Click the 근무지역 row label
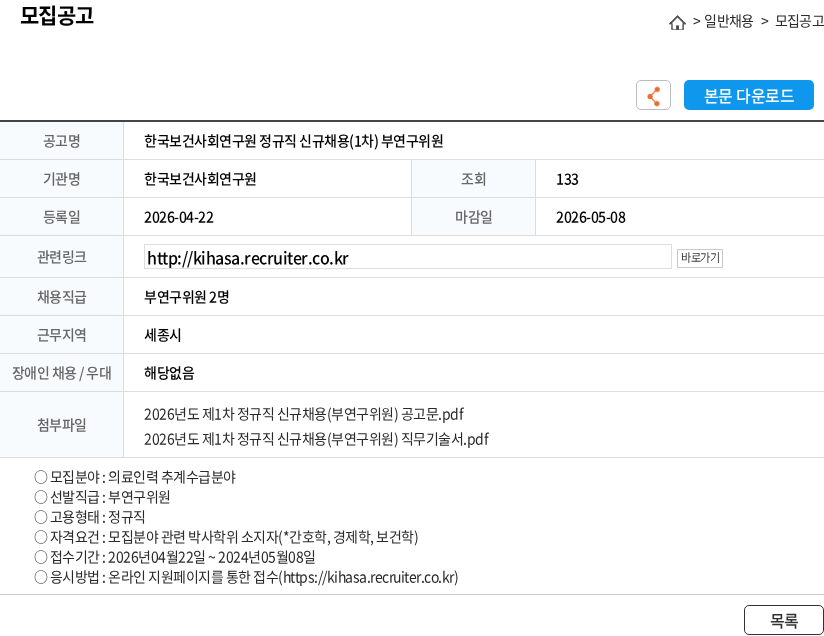 point(61,335)
